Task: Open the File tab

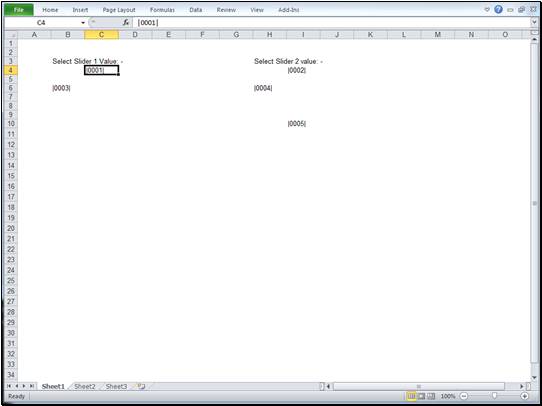Action: point(19,10)
